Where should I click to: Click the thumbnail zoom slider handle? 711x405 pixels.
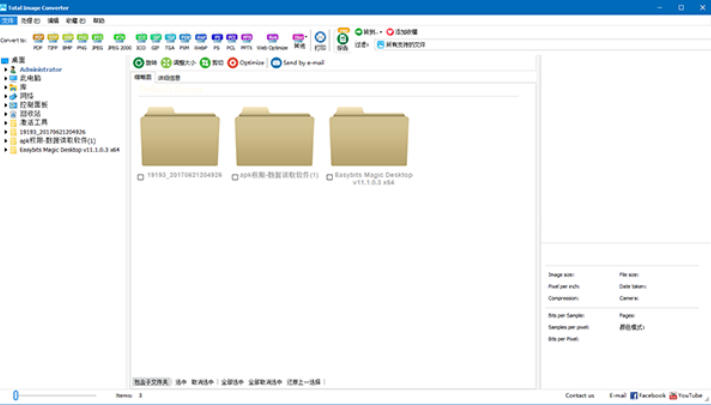(x=16, y=395)
